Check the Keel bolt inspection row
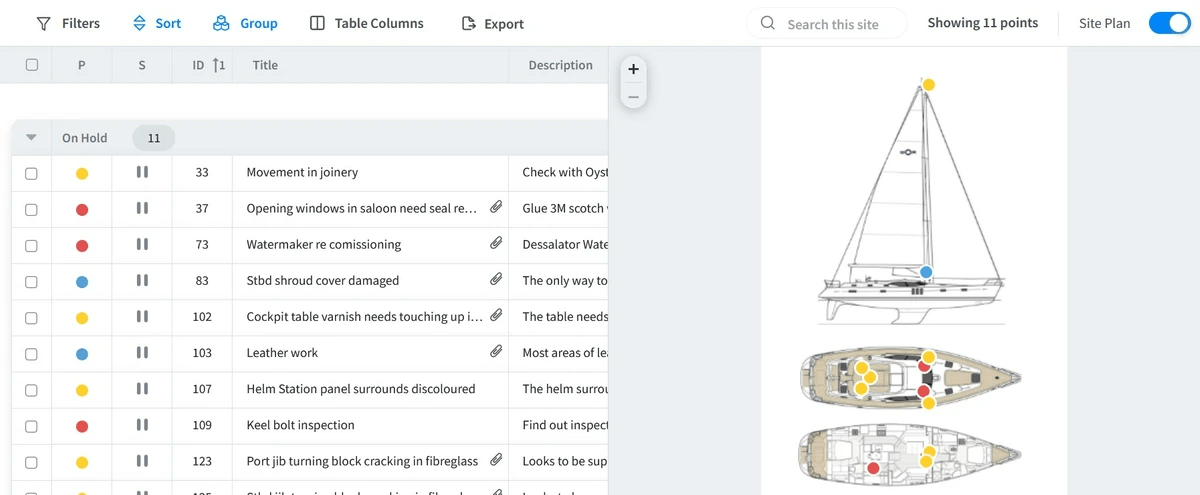 32,425
